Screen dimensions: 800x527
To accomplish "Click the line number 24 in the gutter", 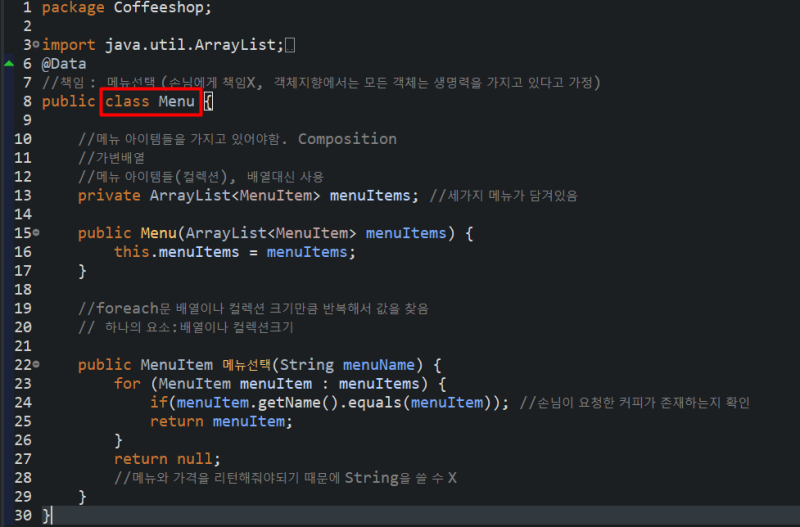I will click(x=23, y=403).
